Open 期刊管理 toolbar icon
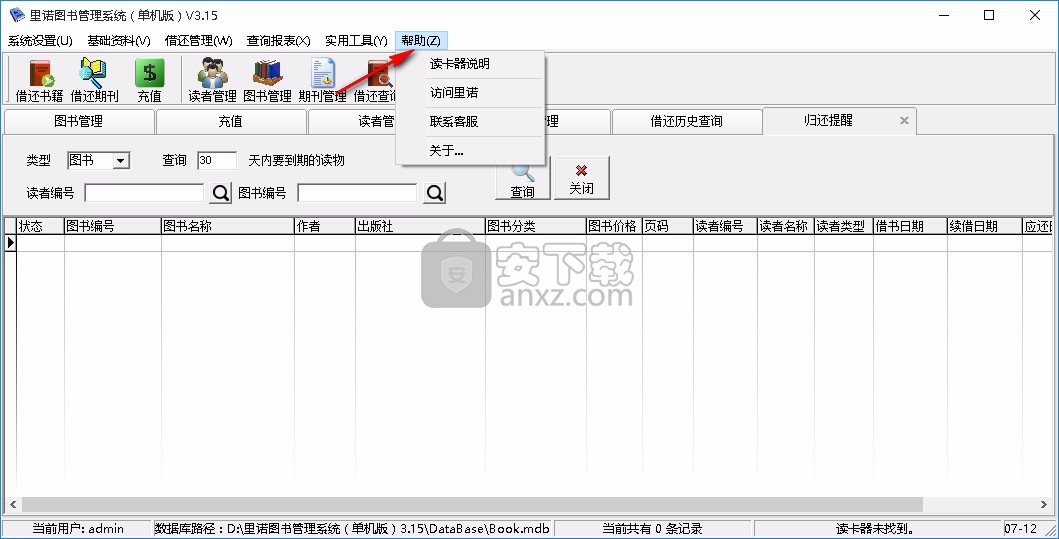Screen dimensions: 1059x539 coord(323,80)
